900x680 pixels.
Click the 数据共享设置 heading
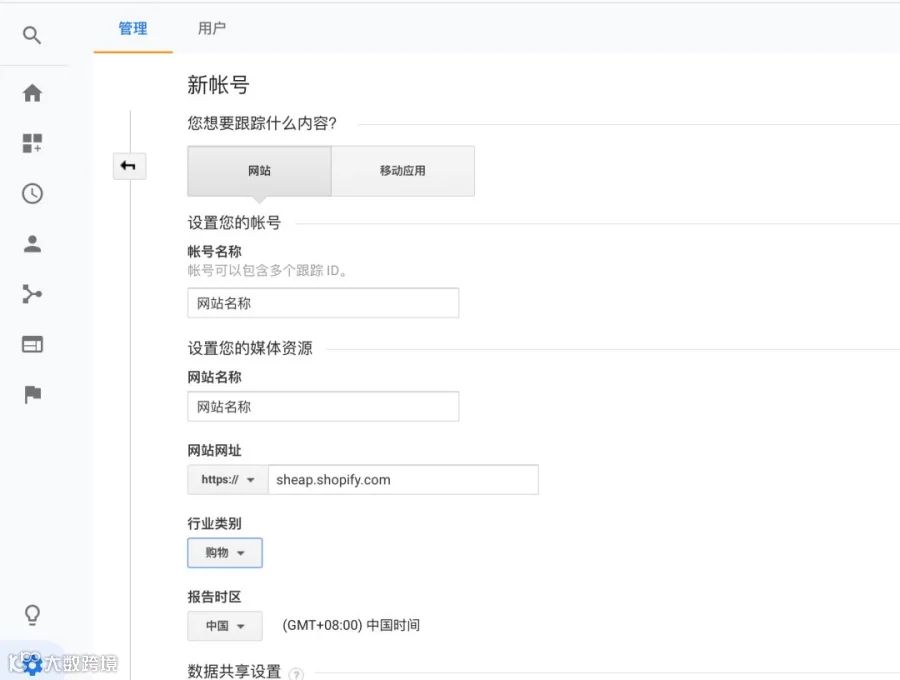tap(234, 671)
